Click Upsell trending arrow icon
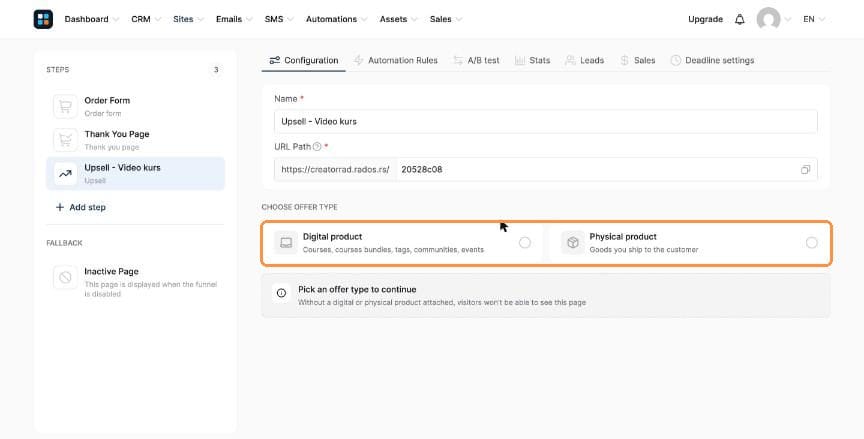Viewport: 864px width, 439px height. tap(65, 174)
